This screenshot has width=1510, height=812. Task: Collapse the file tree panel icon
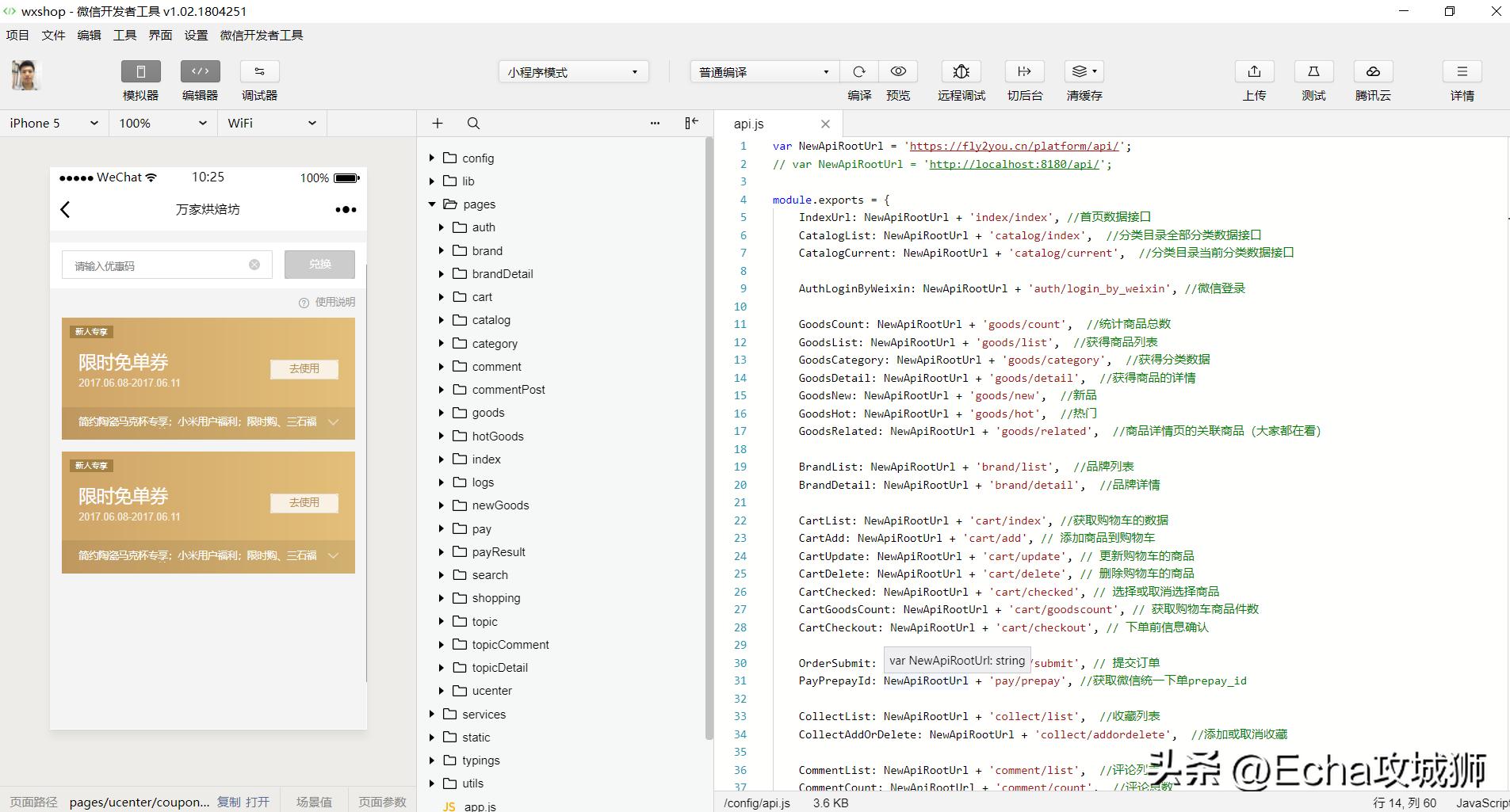(x=691, y=123)
